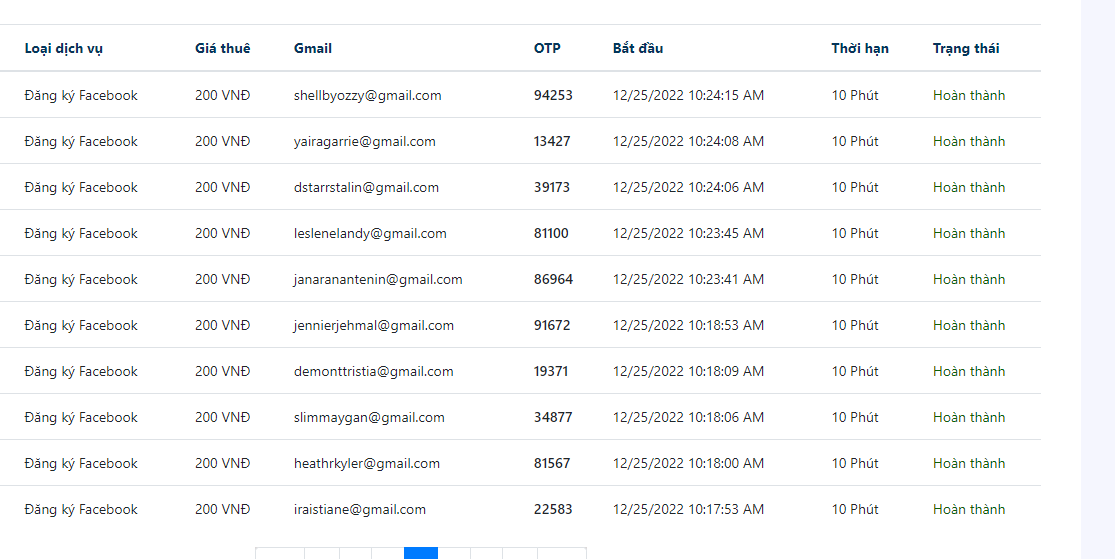The height and width of the screenshot is (559, 1115).
Task: Select email iraistiane@gmail.com
Action: (x=360, y=509)
